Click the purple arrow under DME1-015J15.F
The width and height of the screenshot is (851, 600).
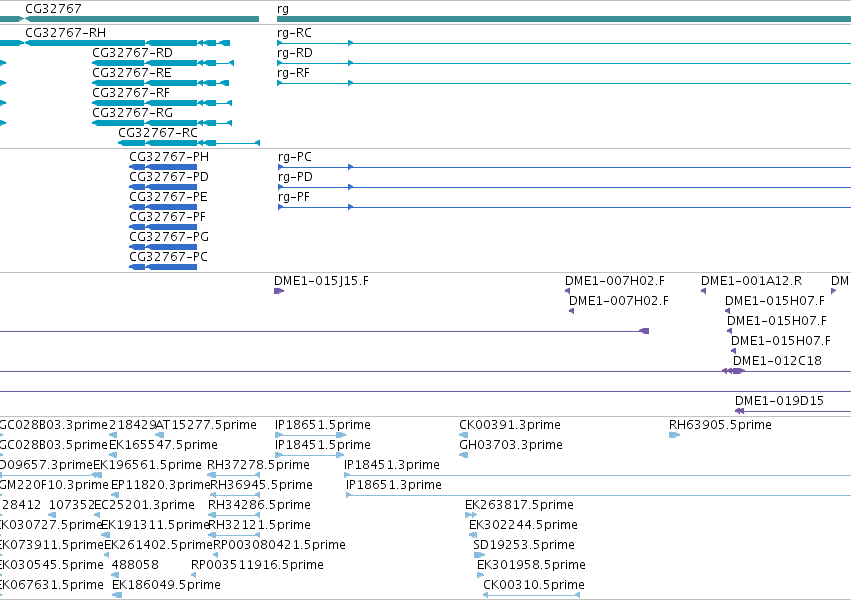(279, 291)
